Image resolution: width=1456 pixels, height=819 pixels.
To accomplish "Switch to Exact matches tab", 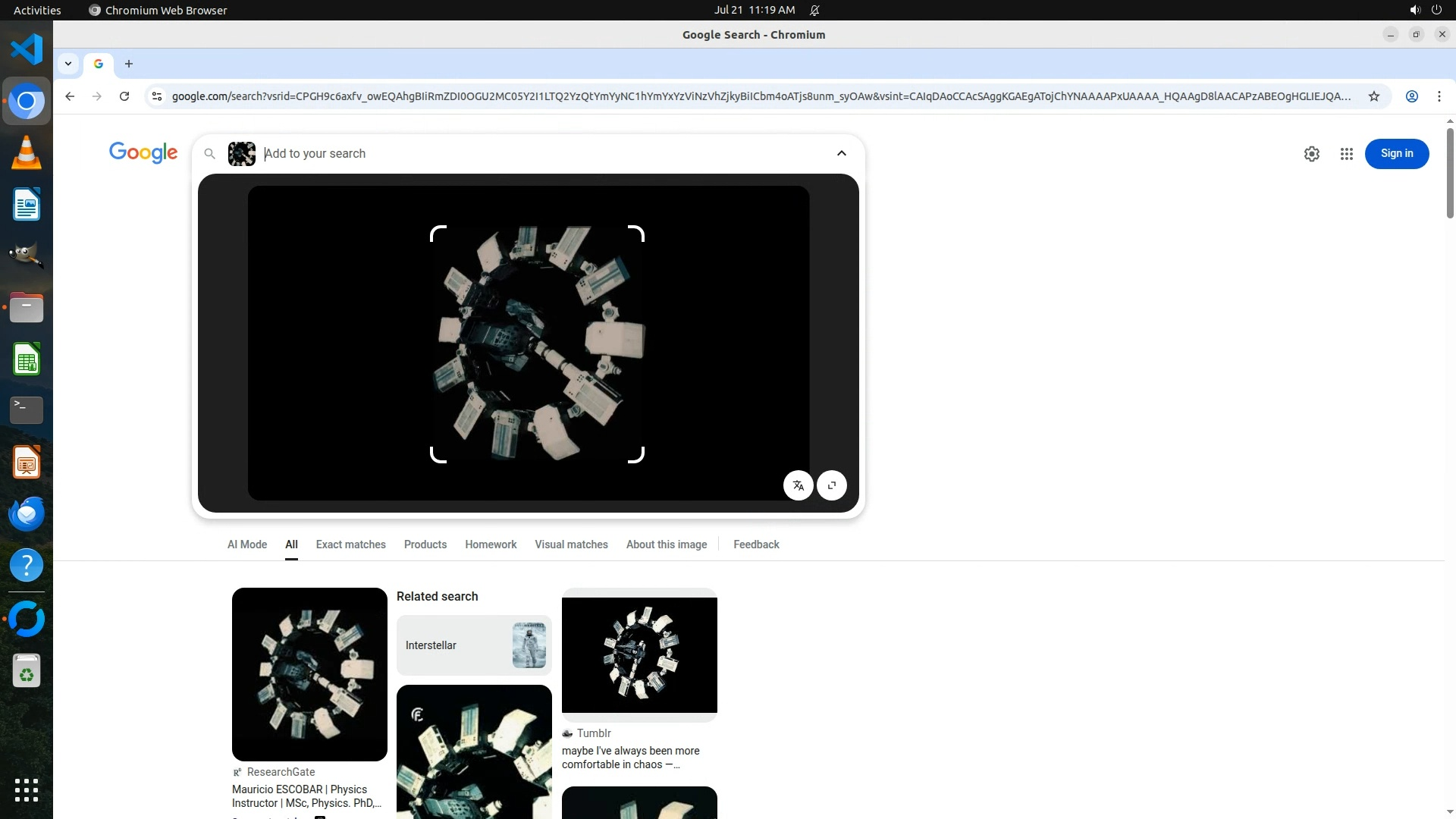I will [350, 544].
